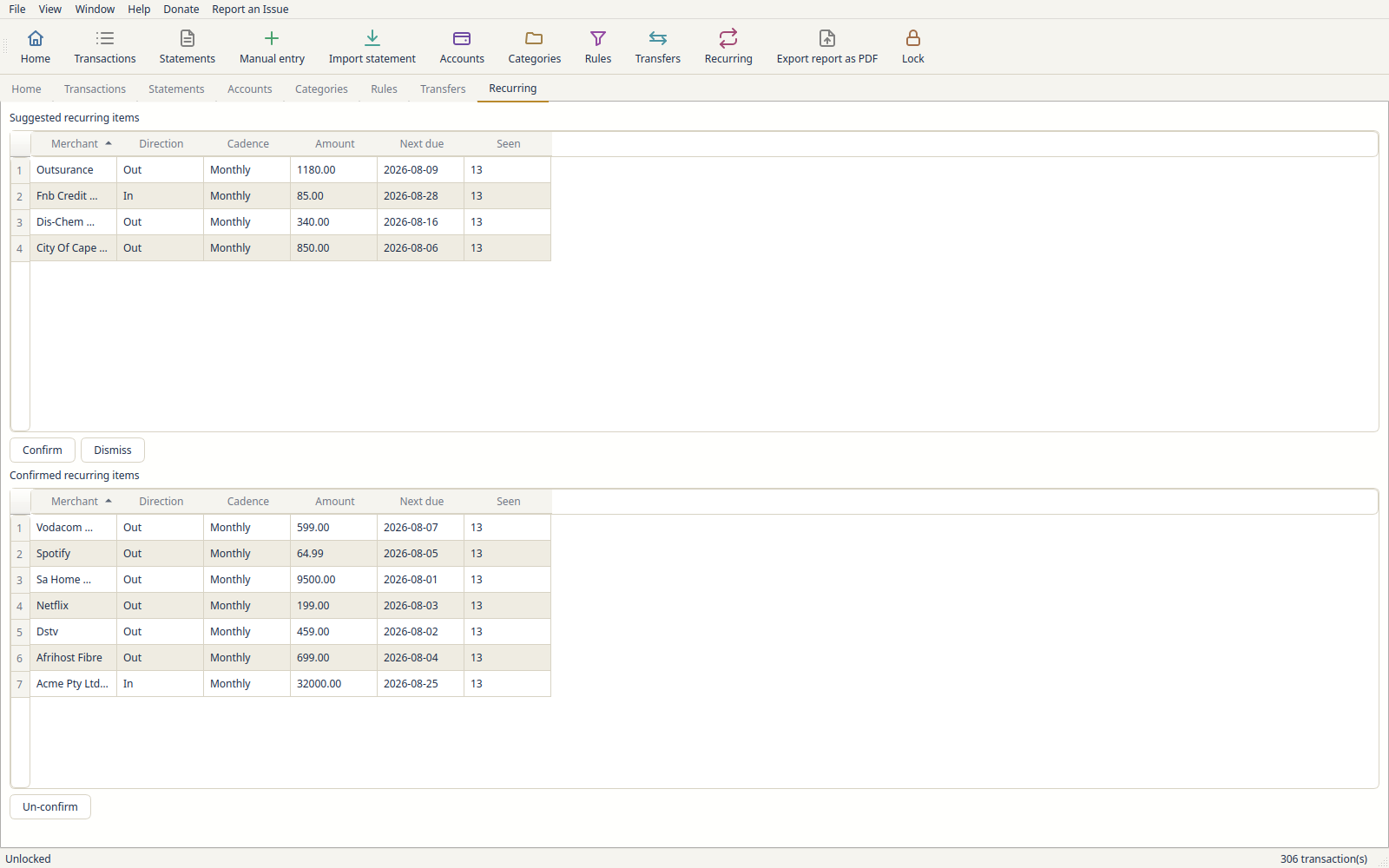Switch to the Transactions tab

point(95,89)
